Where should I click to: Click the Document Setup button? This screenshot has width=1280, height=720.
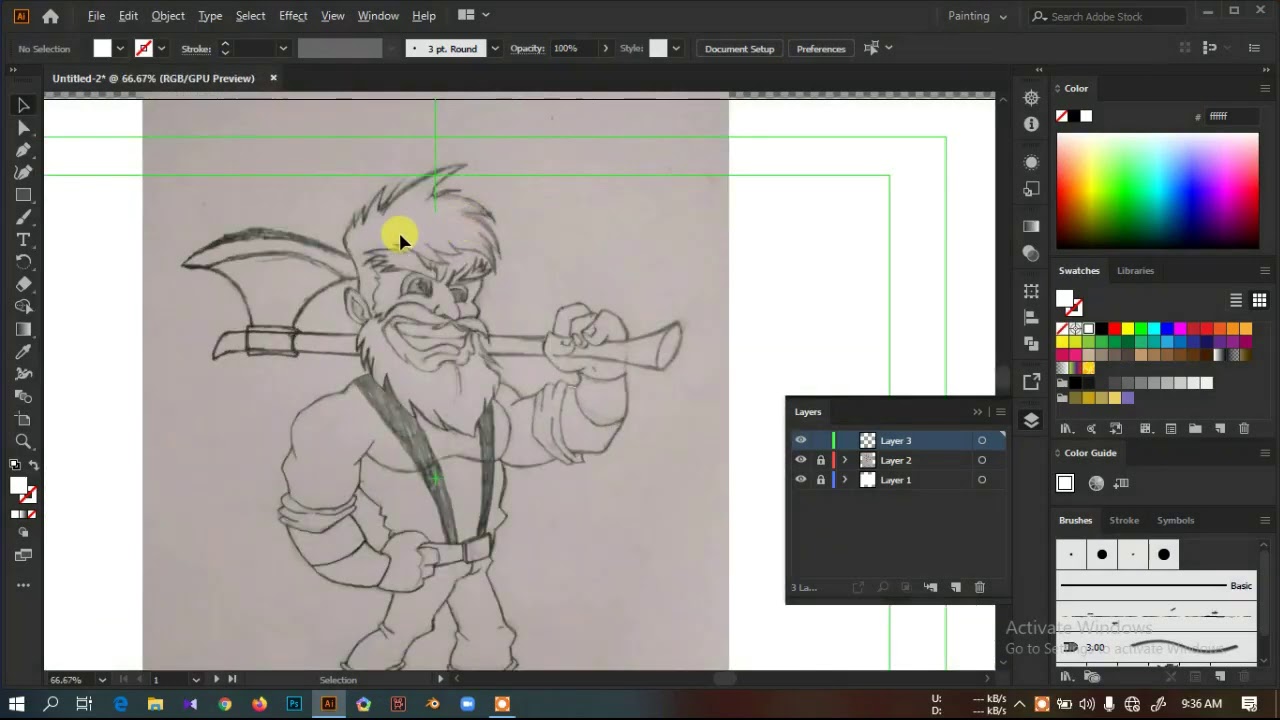[x=739, y=48]
